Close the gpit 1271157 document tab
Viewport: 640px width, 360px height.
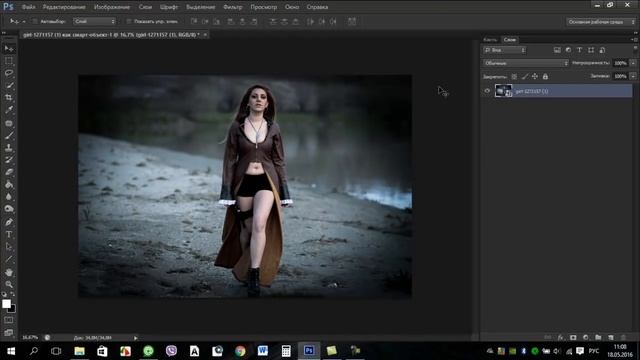(x=205, y=35)
